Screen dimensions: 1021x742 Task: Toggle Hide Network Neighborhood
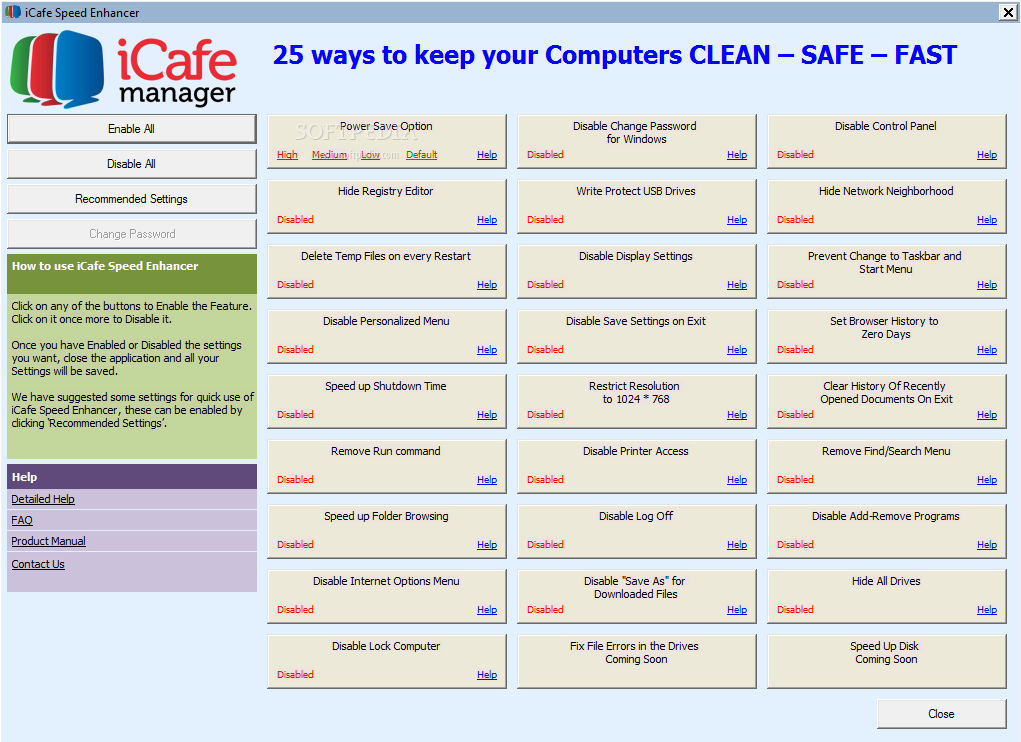(x=887, y=207)
